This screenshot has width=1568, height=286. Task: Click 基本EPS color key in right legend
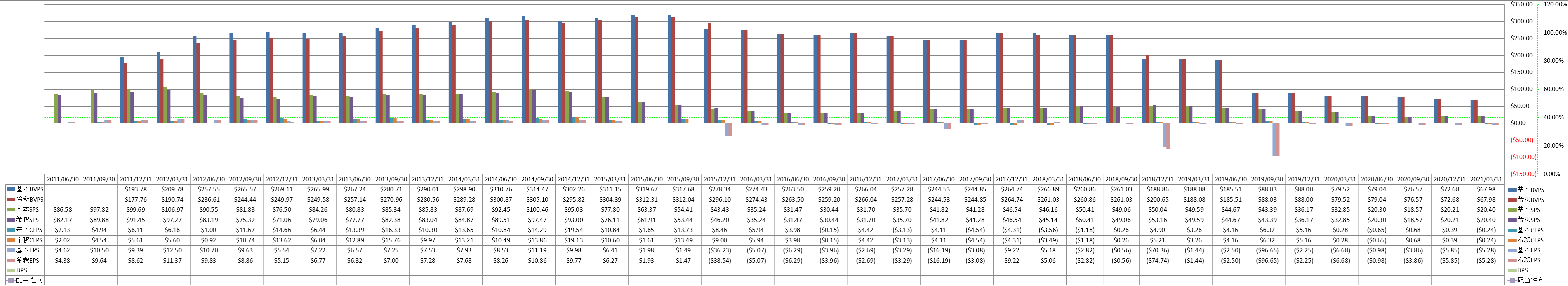coord(1512,251)
